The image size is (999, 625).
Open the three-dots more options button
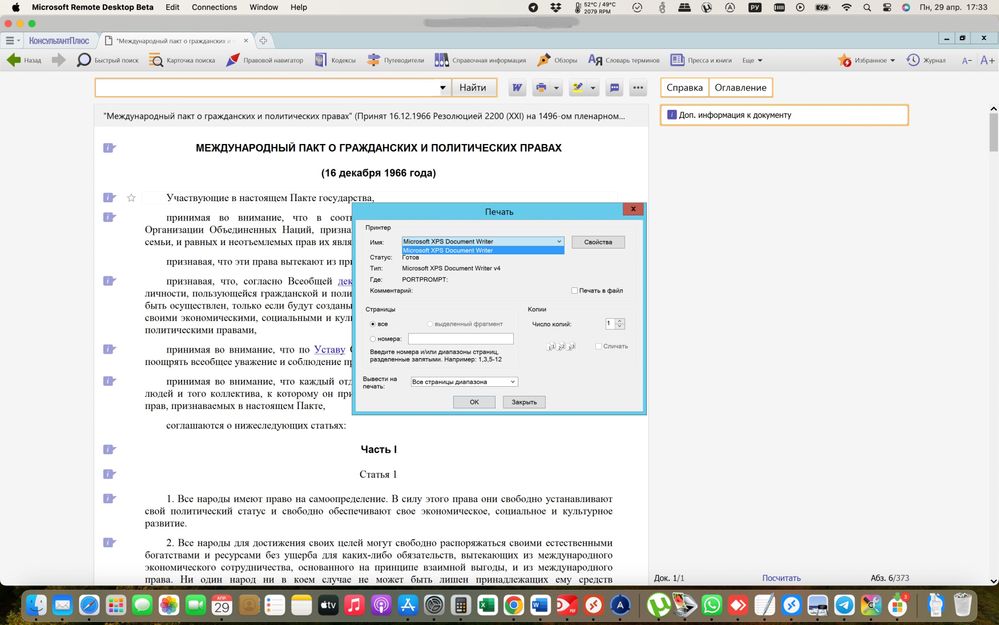pos(638,88)
